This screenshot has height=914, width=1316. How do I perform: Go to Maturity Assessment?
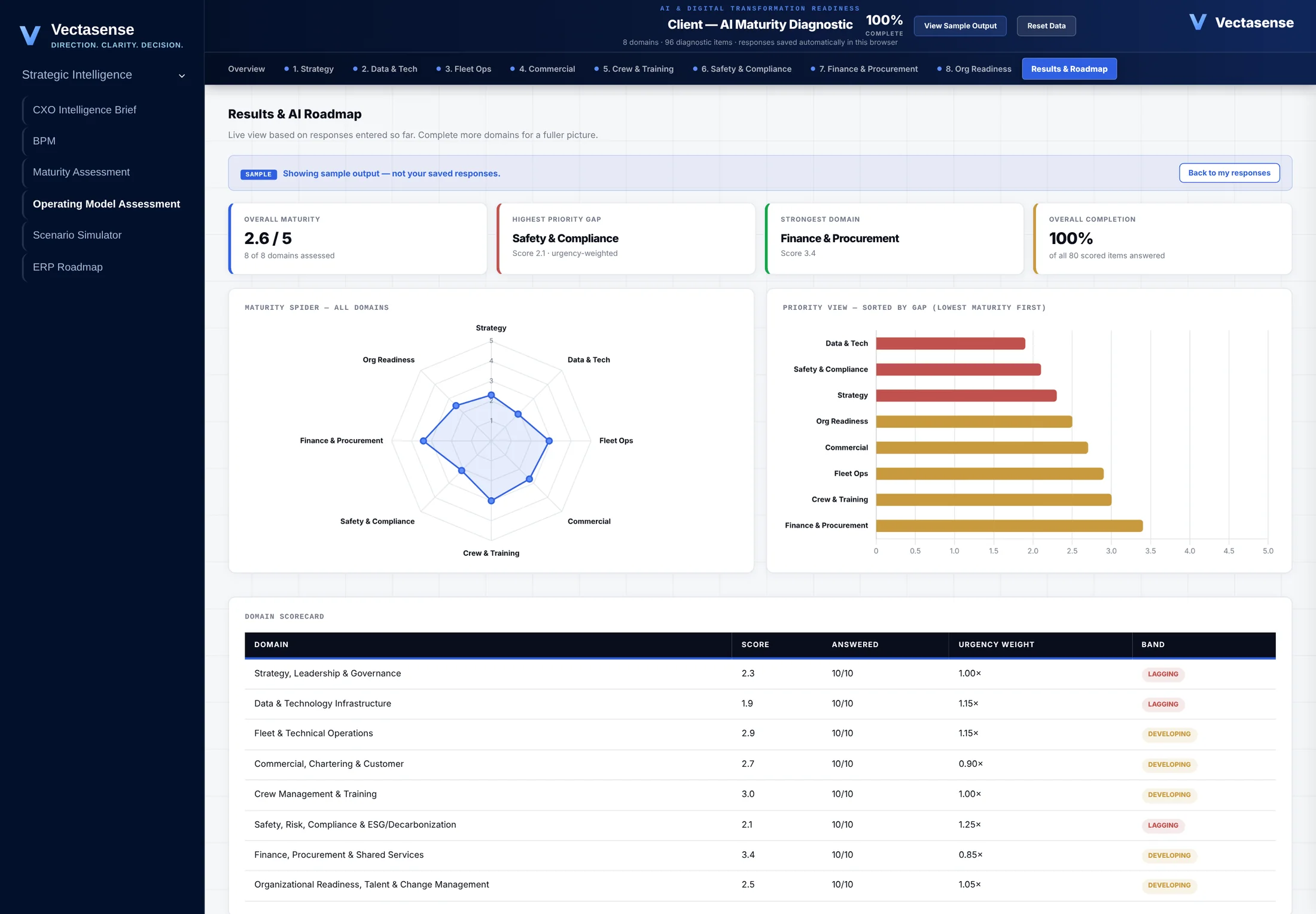tap(81, 172)
